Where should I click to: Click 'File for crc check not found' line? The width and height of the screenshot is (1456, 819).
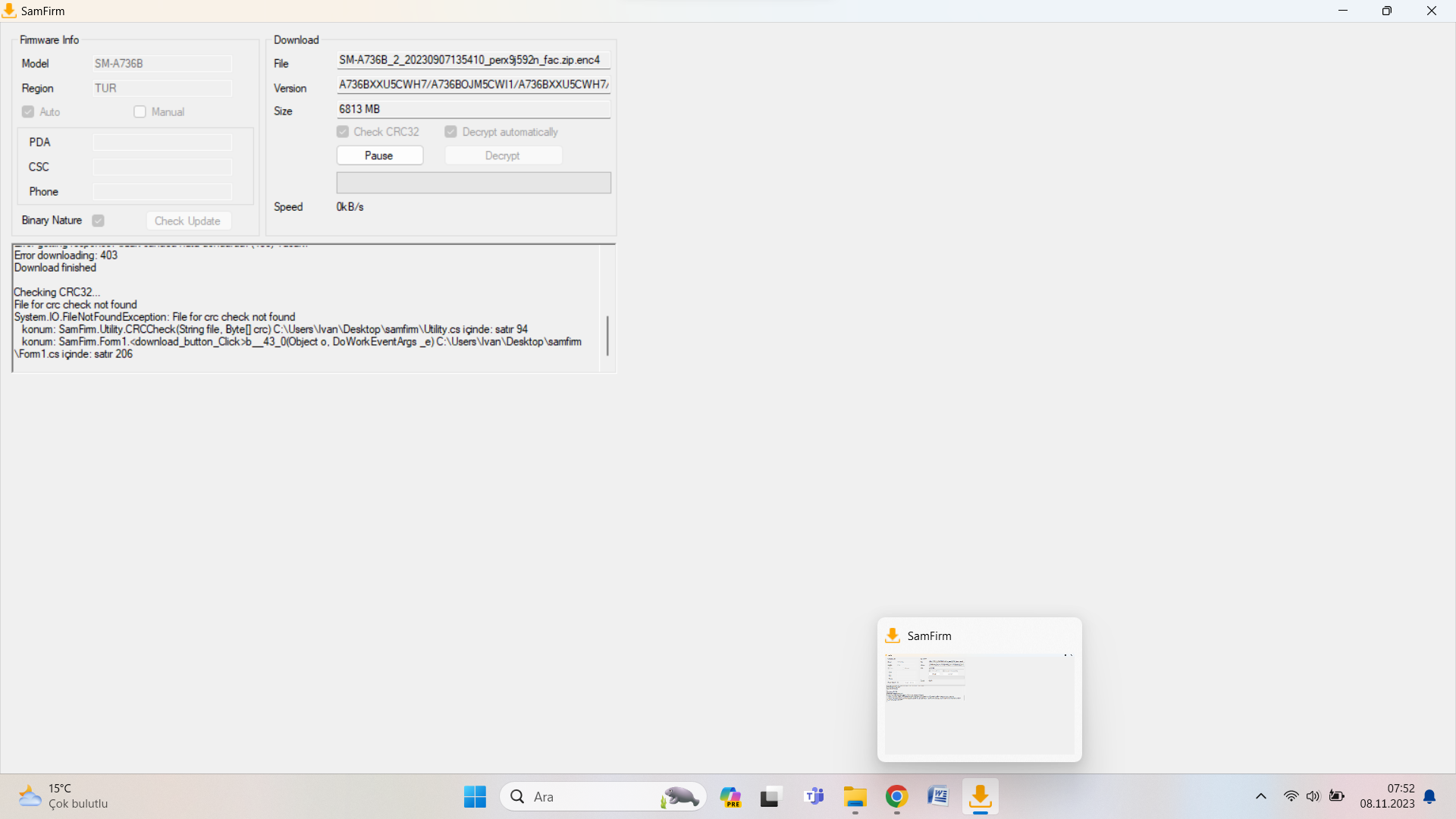pyautogui.click(x=76, y=305)
